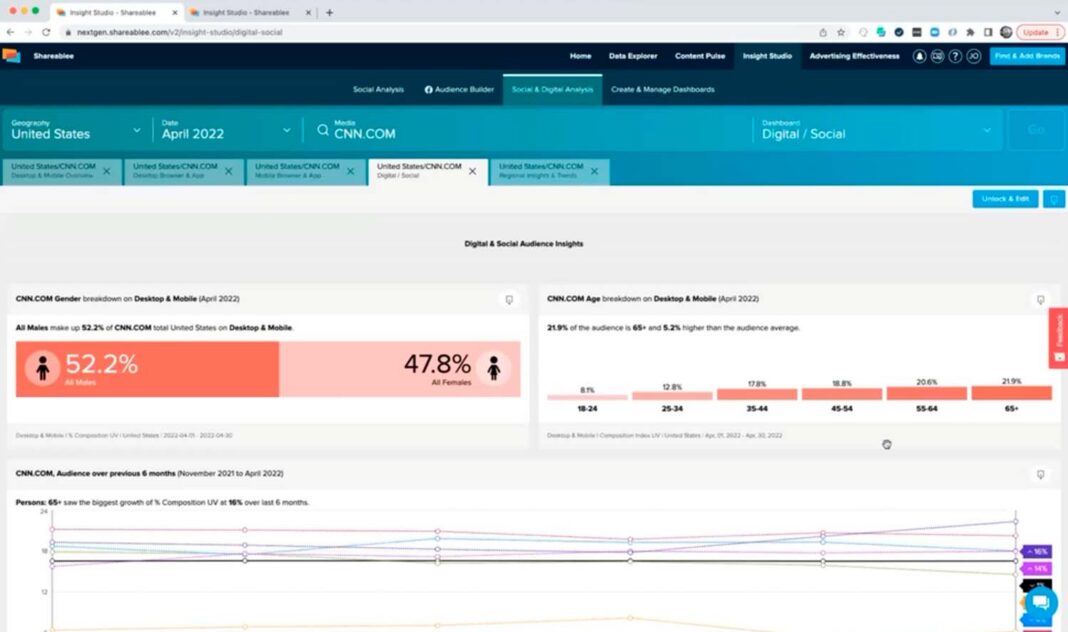This screenshot has width=1068, height=632.
Task: Click the Go button
Action: point(1036,129)
